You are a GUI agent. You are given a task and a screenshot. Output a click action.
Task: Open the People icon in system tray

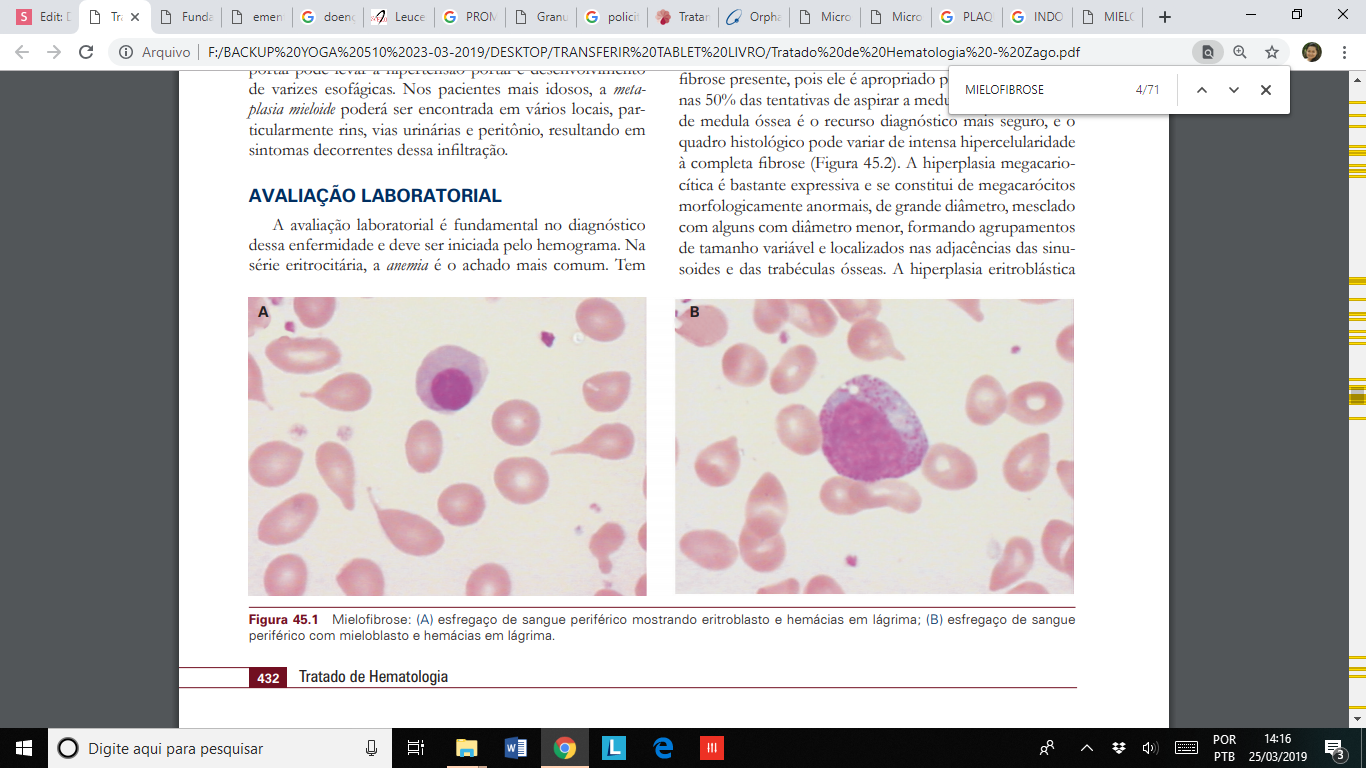(x=1047, y=748)
